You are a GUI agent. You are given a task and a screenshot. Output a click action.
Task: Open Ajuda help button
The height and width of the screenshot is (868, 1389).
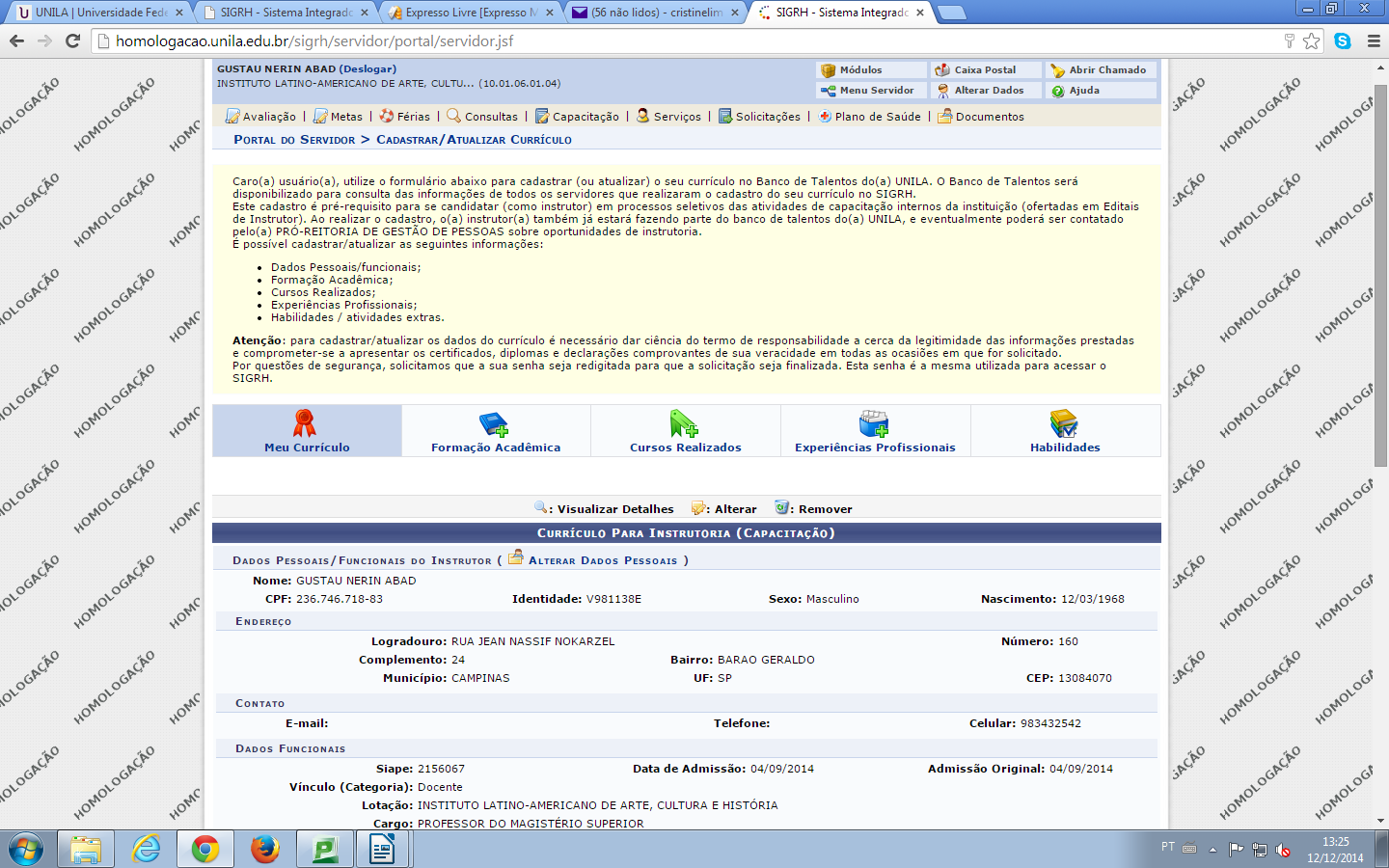click(1102, 91)
